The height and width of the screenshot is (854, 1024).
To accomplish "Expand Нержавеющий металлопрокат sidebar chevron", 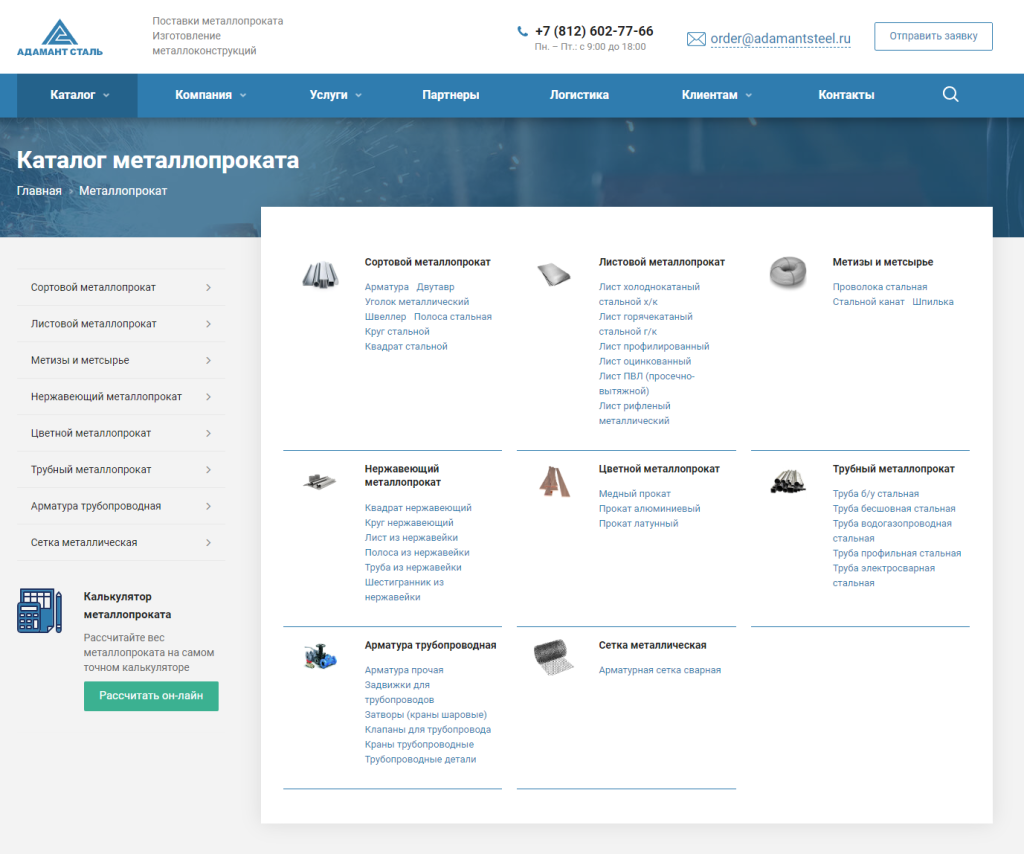I will click(x=208, y=397).
